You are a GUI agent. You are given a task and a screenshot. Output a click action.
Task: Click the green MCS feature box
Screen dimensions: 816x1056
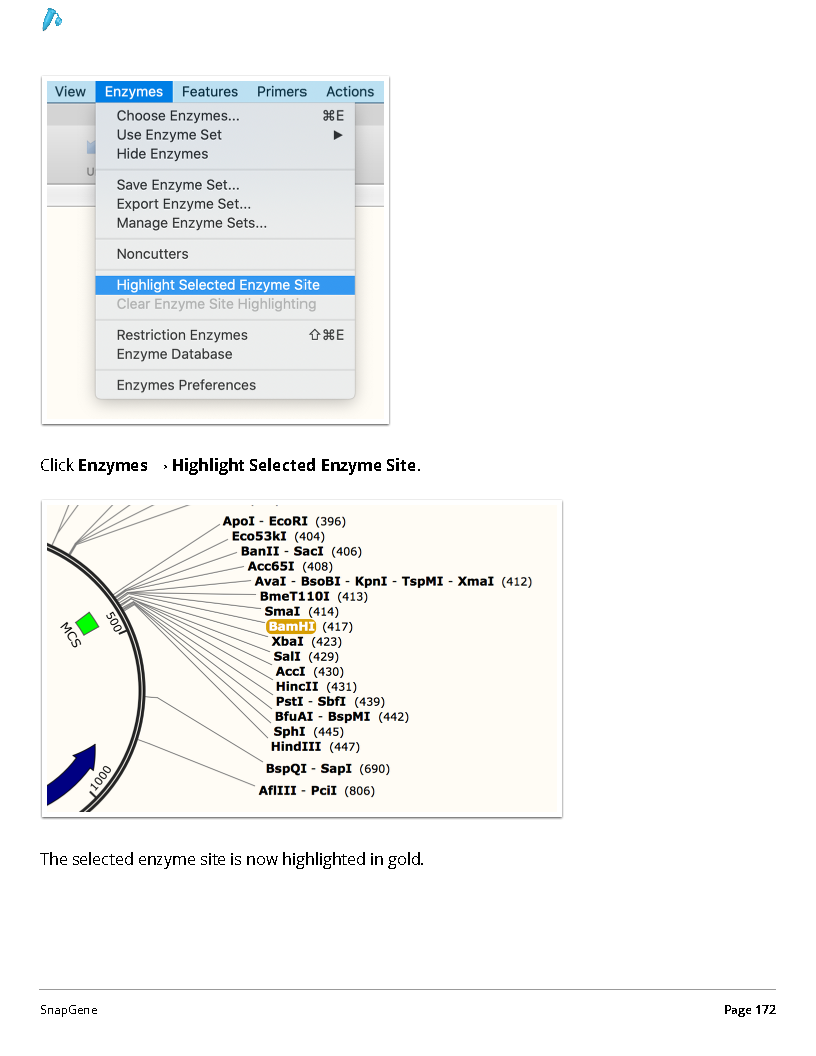87,624
